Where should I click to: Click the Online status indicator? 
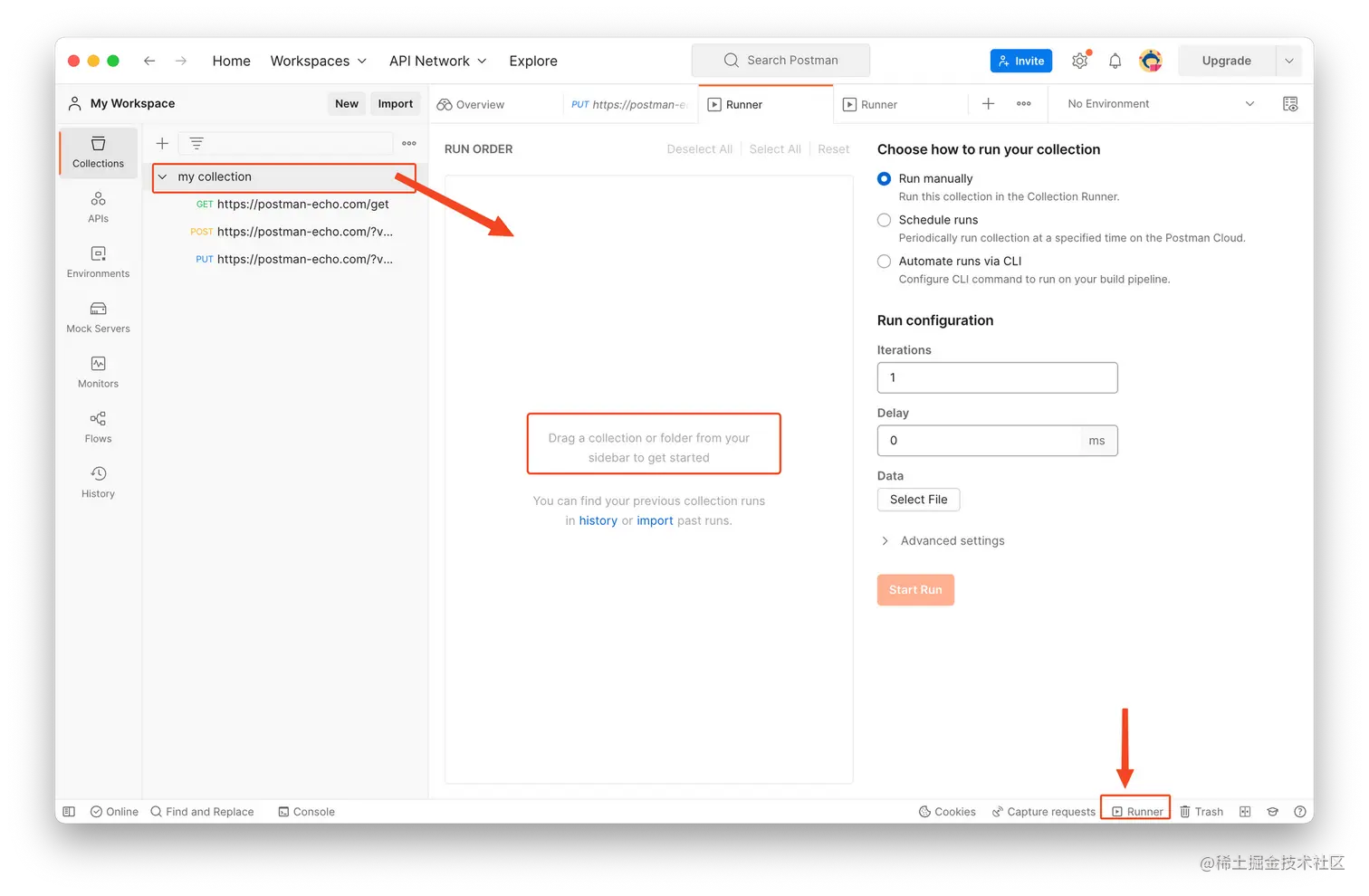click(114, 812)
